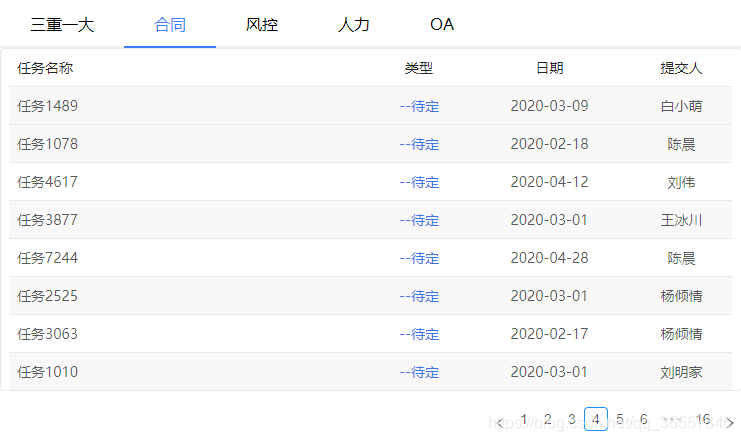Open 待定 link for 任务2525
The image size is (741, 441).
420,296
